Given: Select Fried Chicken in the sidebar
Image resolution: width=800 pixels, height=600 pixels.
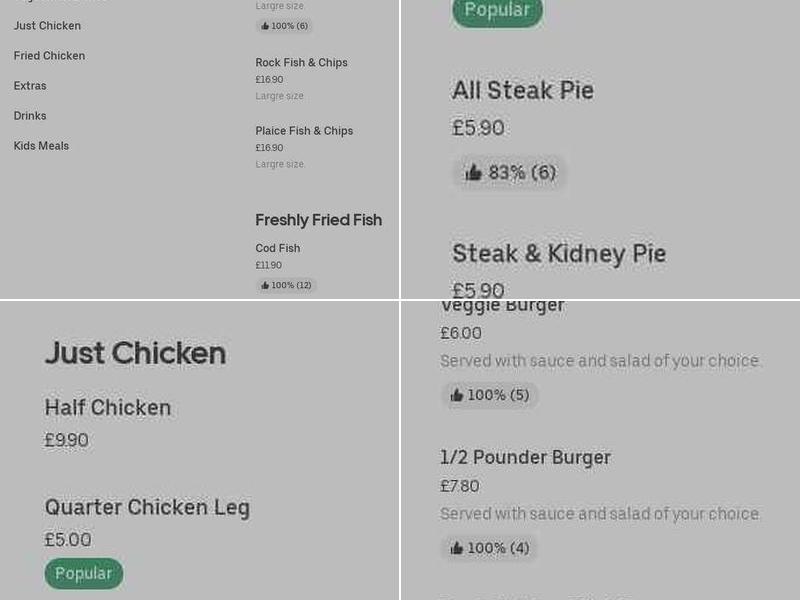Looking at the screenshot, I should click(x=51, y=55).
